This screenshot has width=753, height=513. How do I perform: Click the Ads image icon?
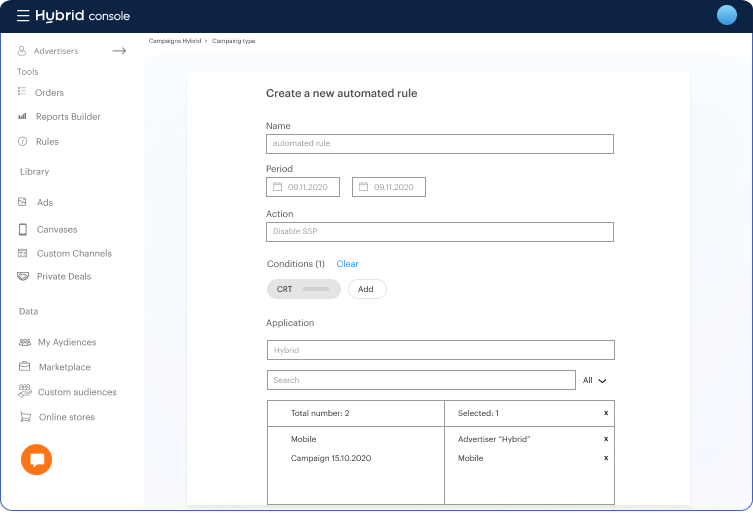tap(22, 202)
